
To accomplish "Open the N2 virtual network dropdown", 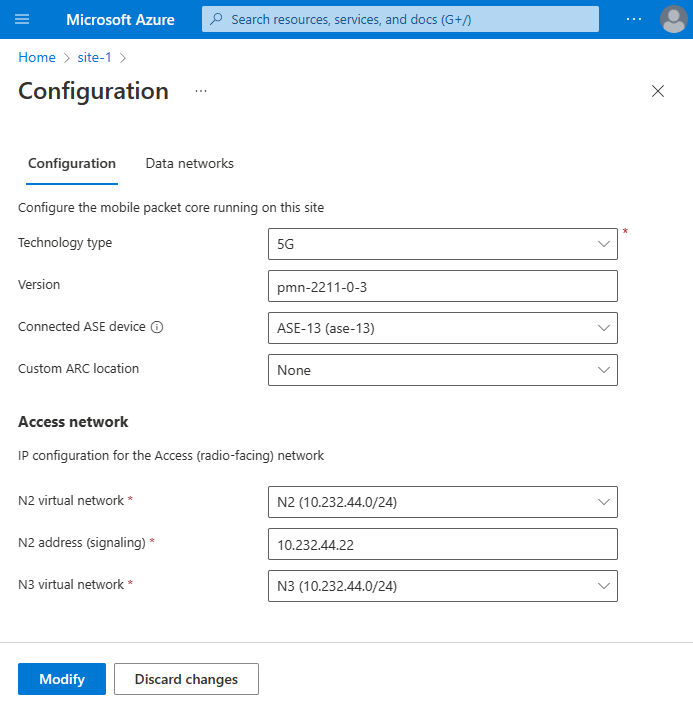I will (442, 502).
